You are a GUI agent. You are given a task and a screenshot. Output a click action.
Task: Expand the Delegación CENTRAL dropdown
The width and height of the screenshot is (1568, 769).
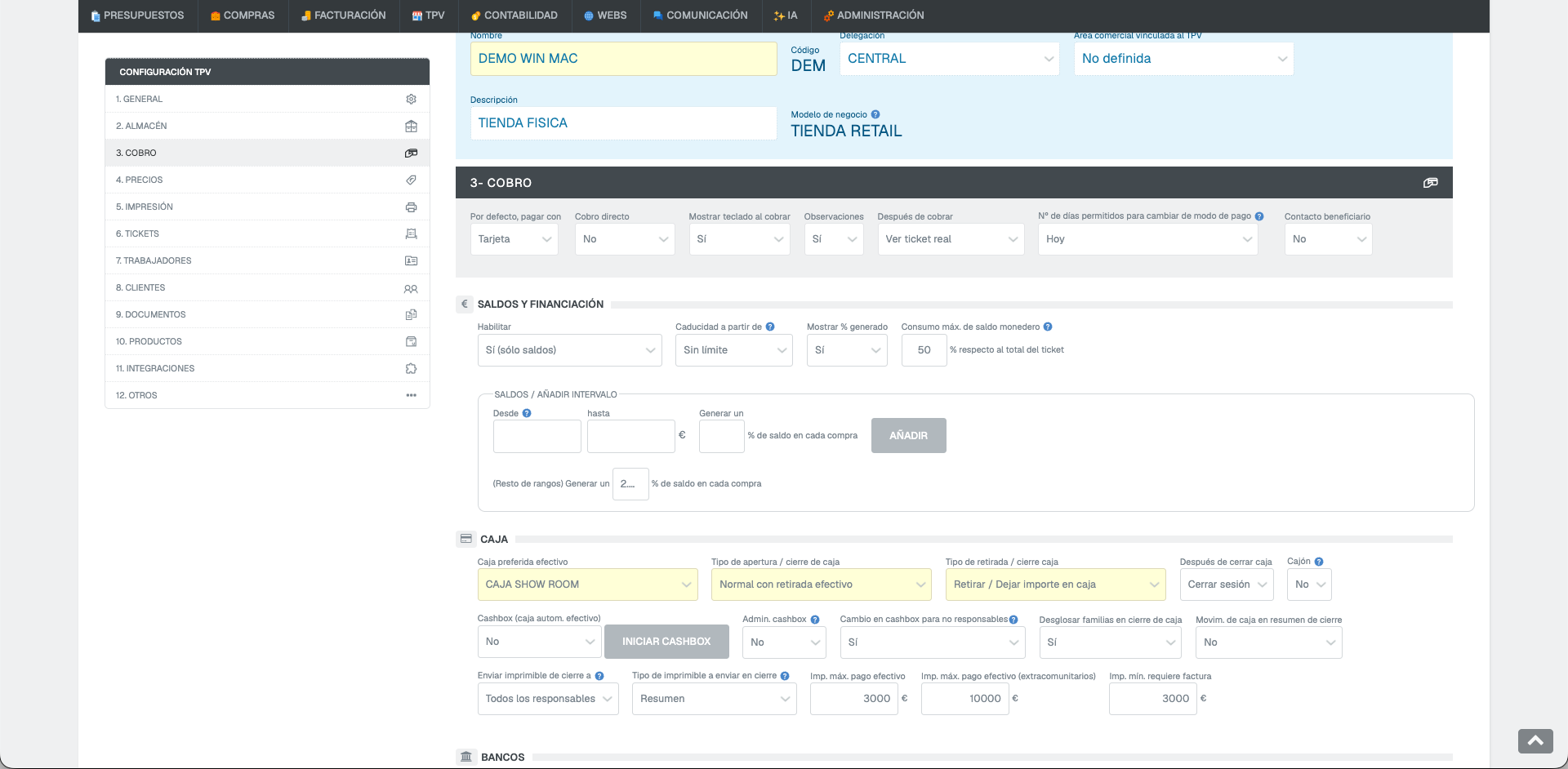coord(949,59)
